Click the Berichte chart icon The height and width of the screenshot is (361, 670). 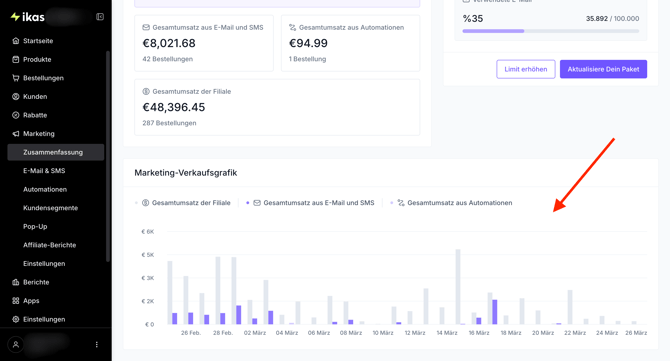[x=16, y=282]
